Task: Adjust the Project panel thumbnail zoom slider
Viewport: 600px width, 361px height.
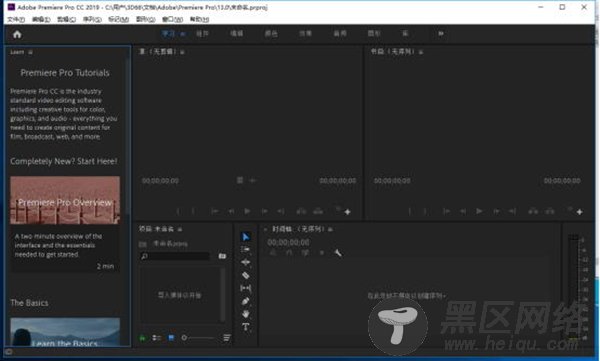Action: 198,338
